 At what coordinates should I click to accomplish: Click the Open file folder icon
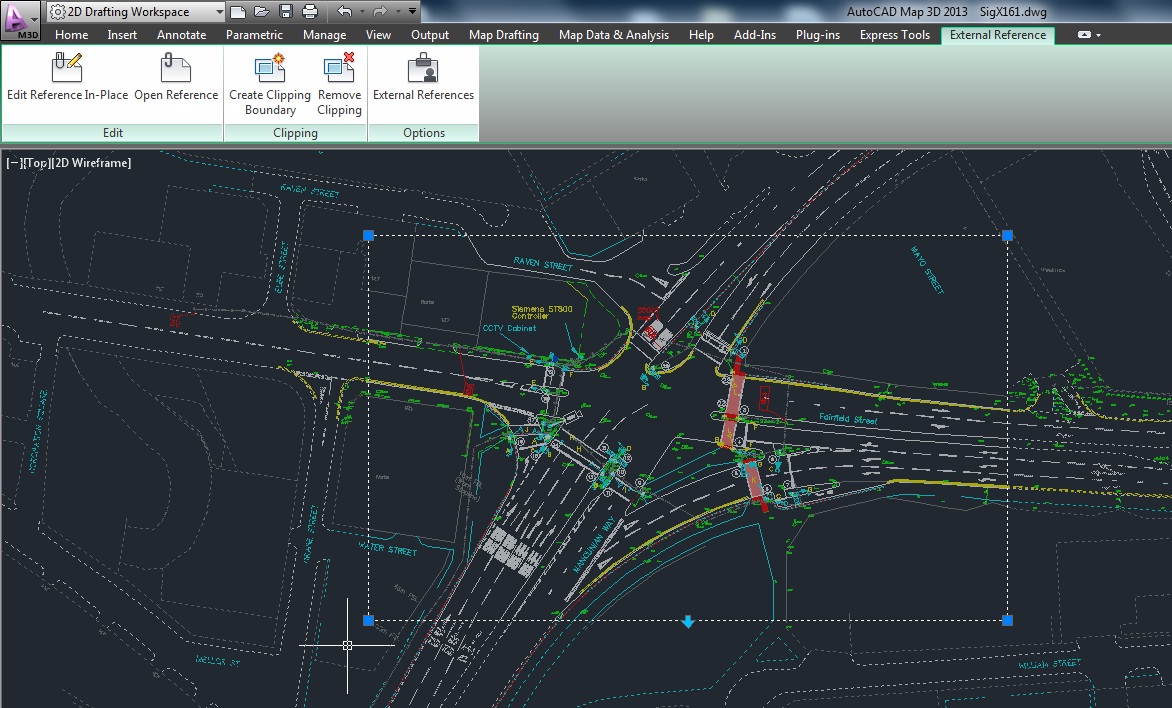(x=262, y=11)
